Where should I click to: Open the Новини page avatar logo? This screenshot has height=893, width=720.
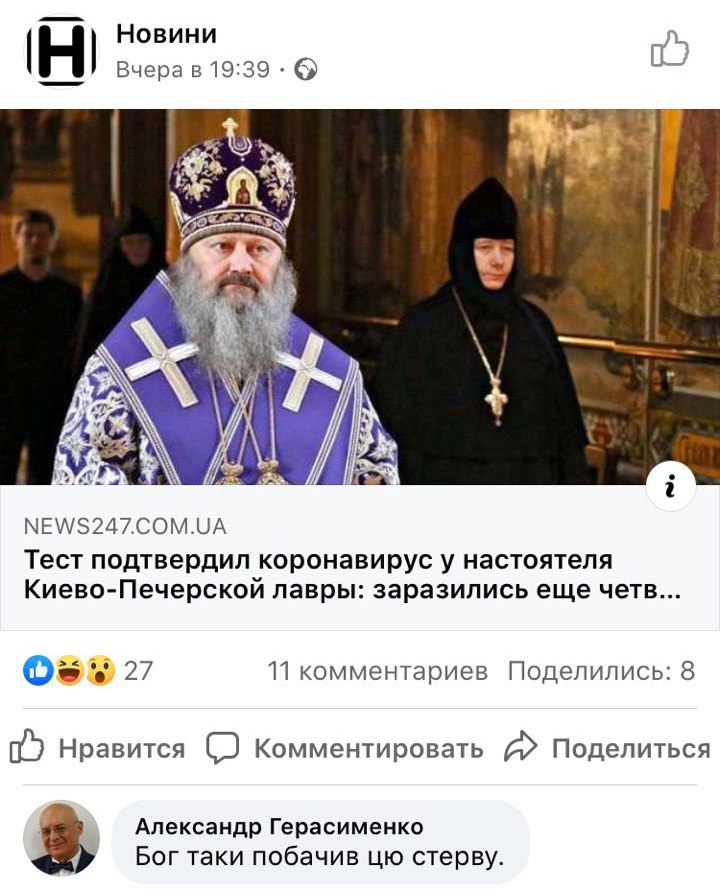tap(61, 52)
